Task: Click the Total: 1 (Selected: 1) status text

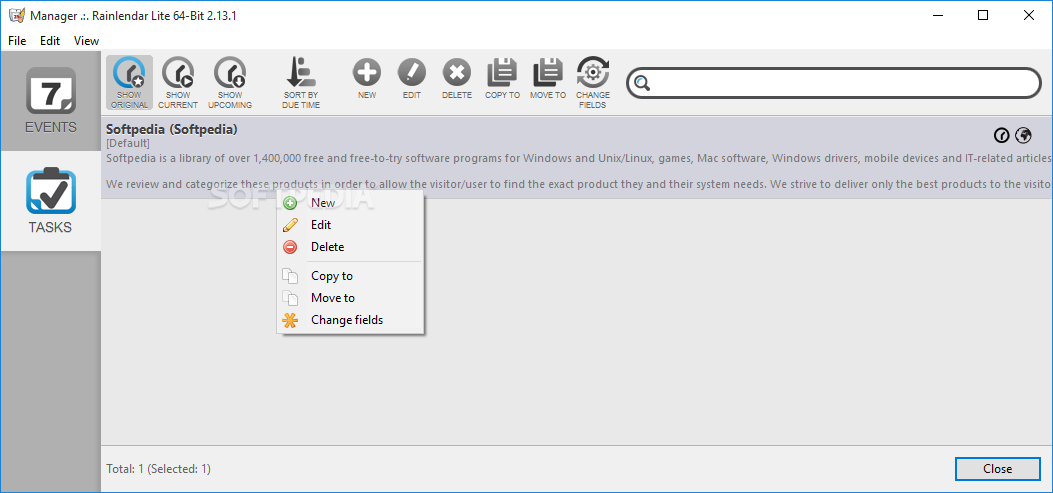Action: click(158, 469)
